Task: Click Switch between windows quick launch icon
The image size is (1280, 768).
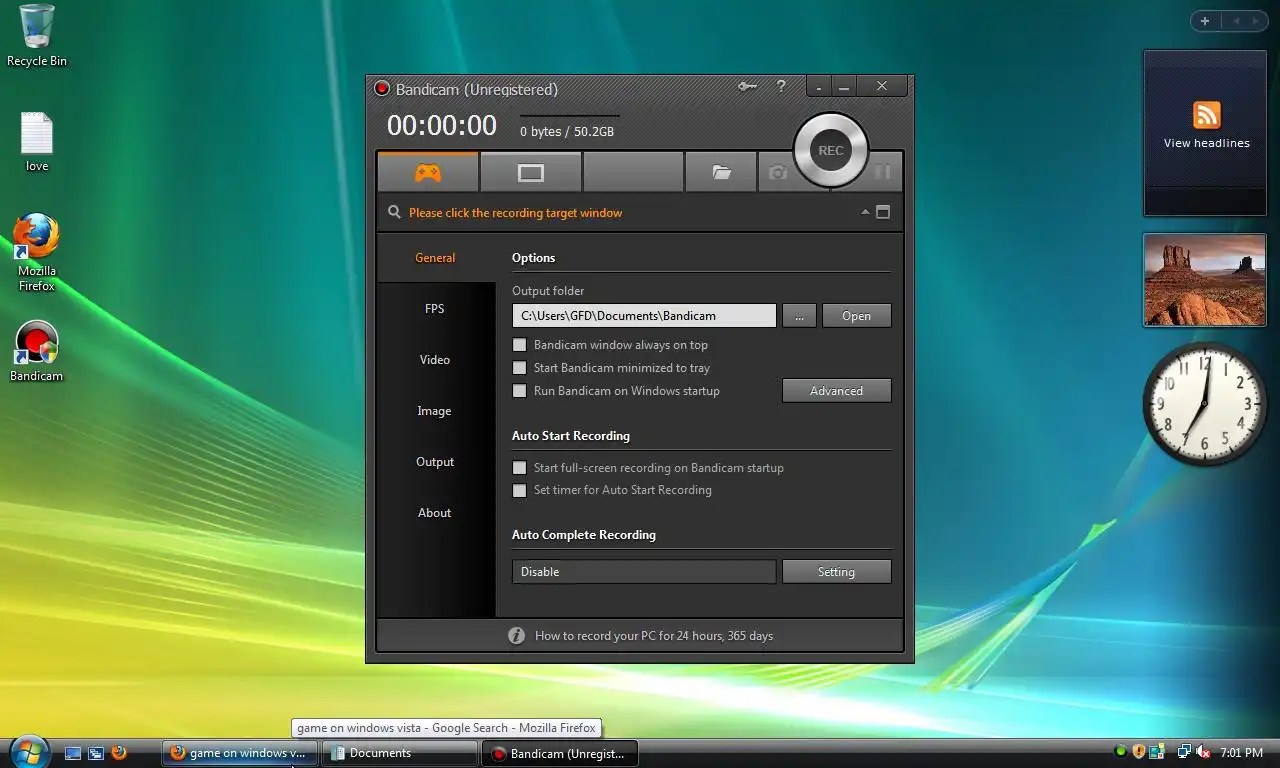Action: pyautogui.click(x=96, y=753)
